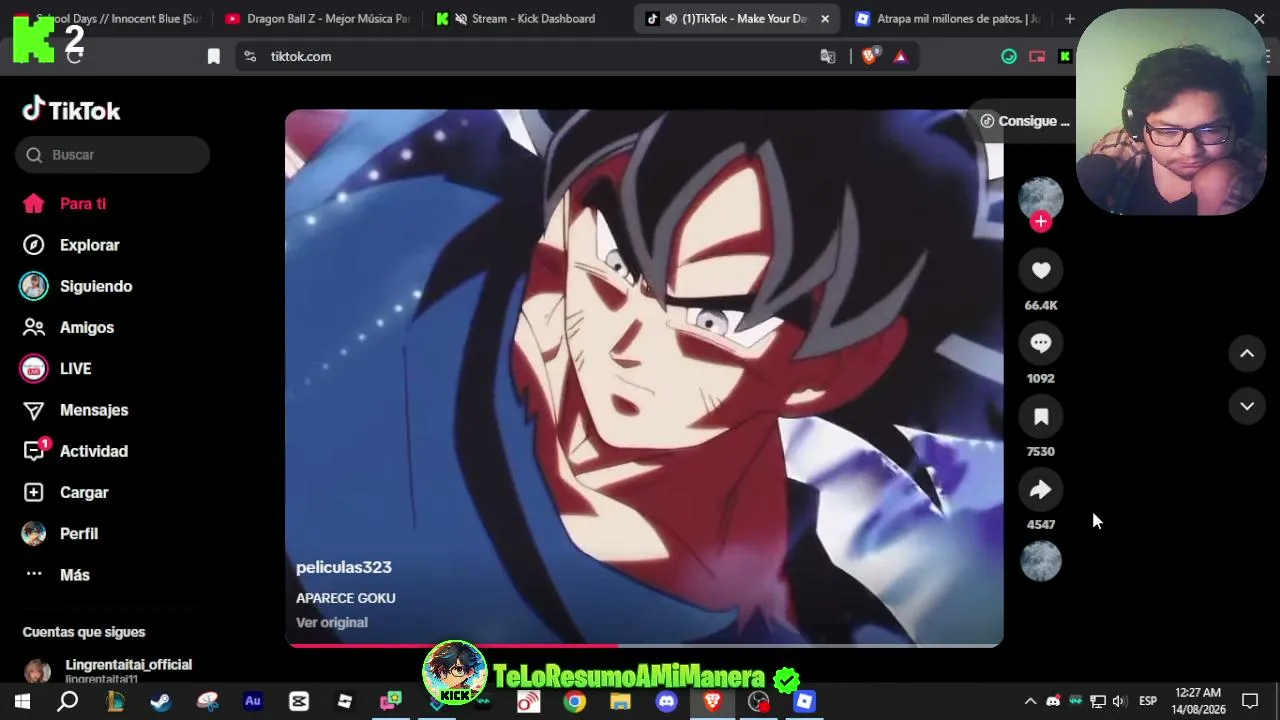This screenshot has height=720, width=1280.
Task: Open CapCut from the taskbar
Action: click(299, 701)
